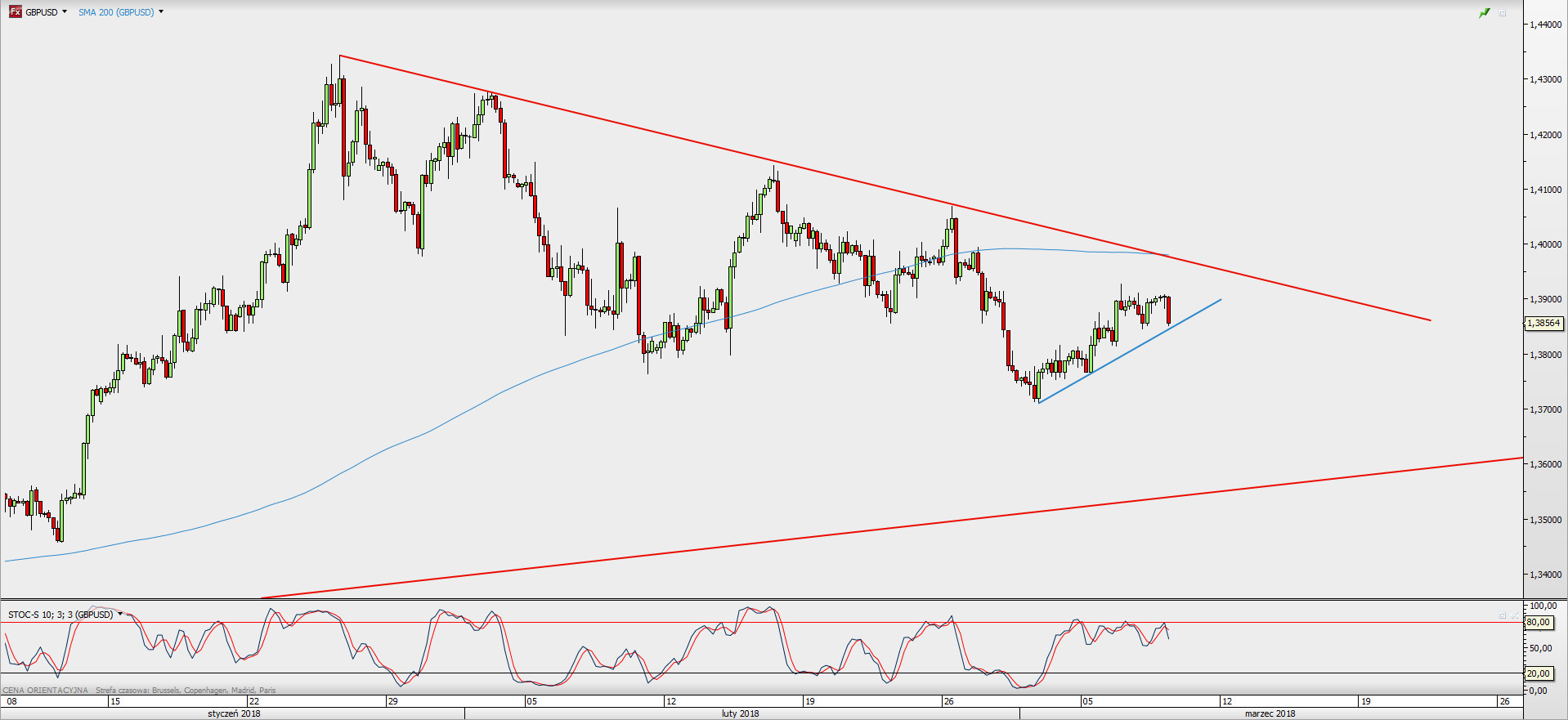Click the 1,40000 price axis label
The image size is (1568, 720).
(x=1545, y=244)
